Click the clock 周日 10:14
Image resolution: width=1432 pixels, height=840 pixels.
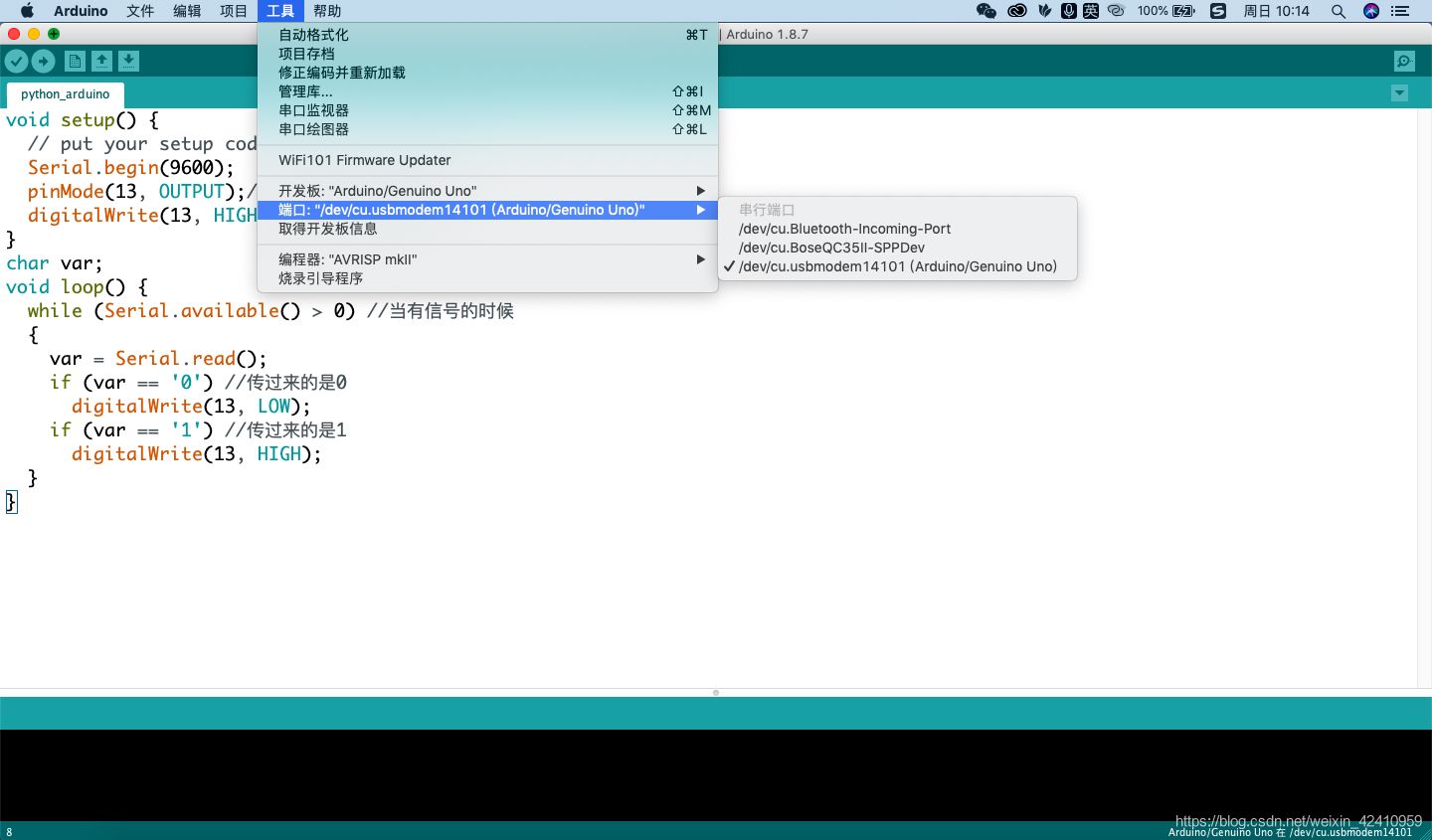pos(1277,11)
